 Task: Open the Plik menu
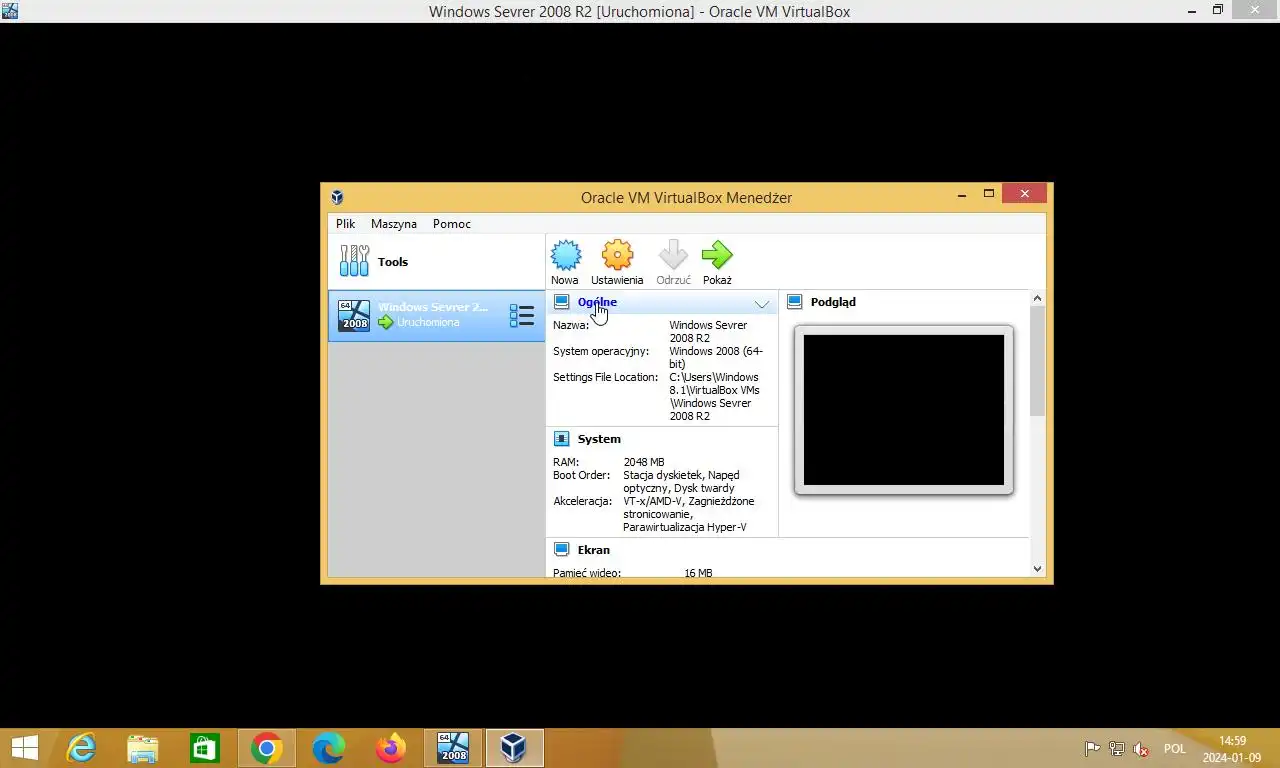pyautogui.click(x=345, y=224)
